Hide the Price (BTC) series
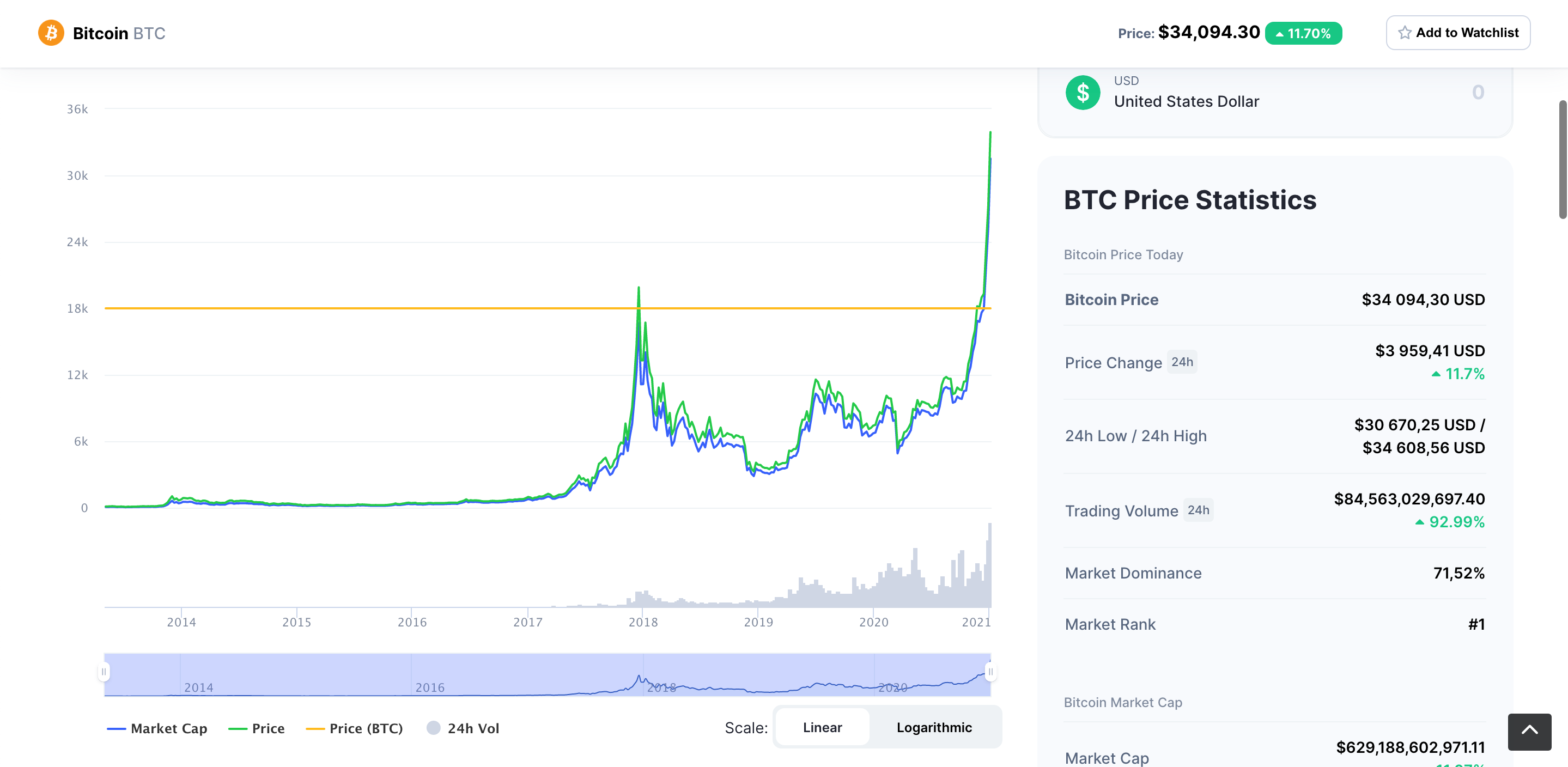The image size is (1568, 767). point(354,728)
